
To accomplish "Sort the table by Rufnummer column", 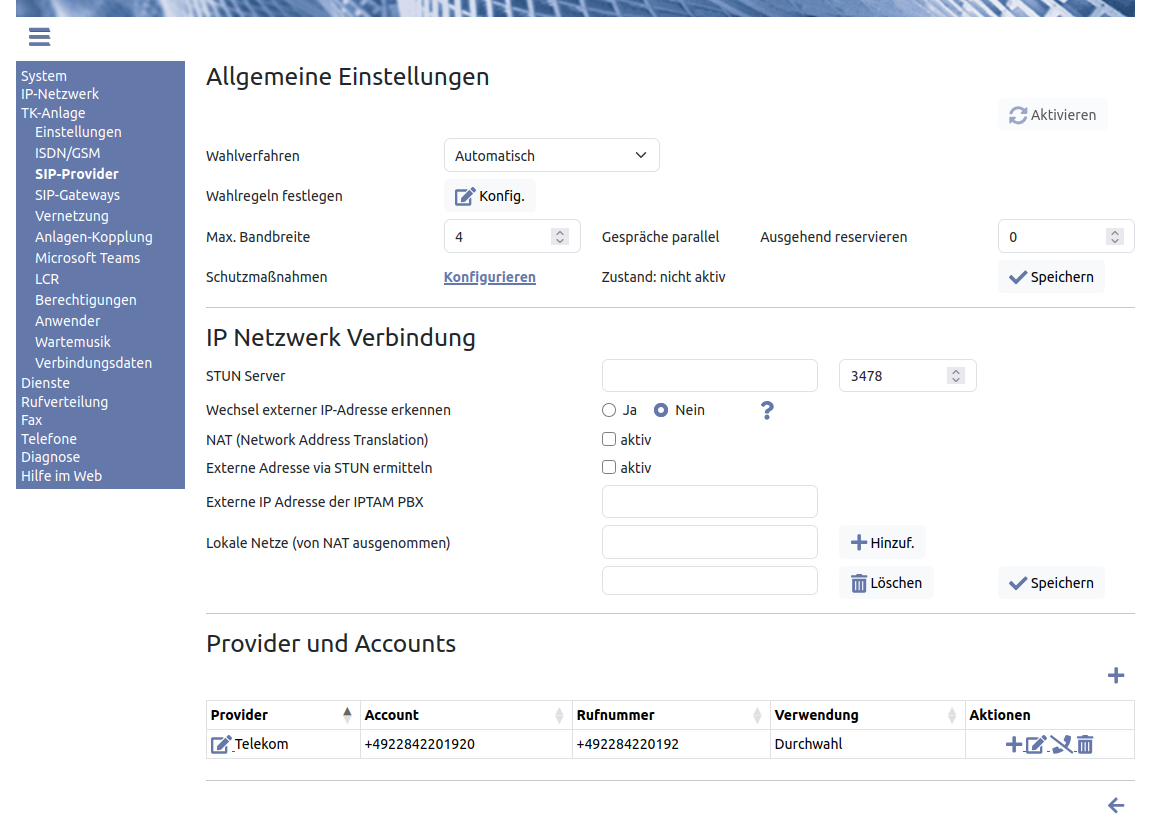I will point(757,715).
